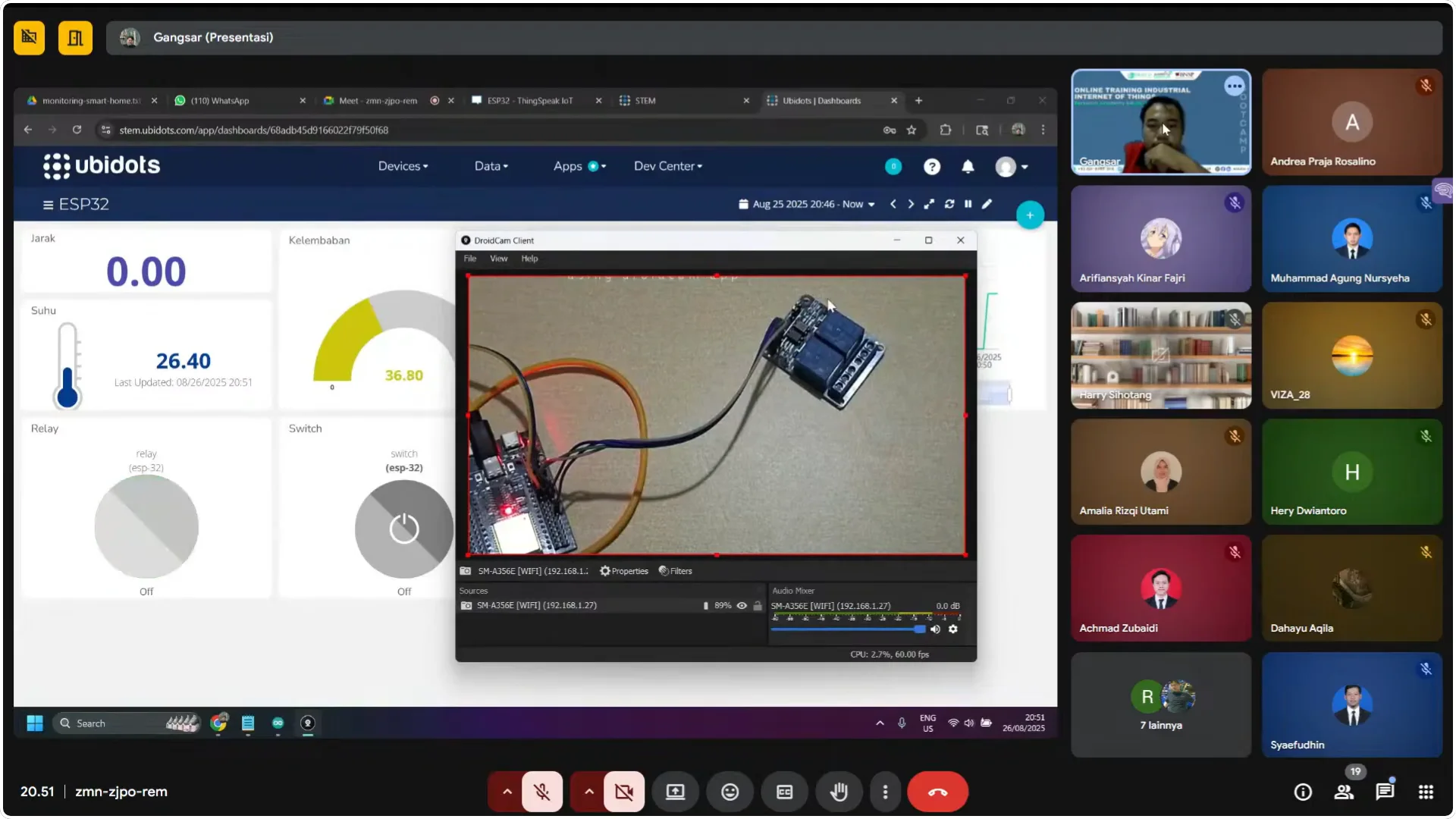Toggle DroidCam source visibility eye
Image resolution: width=1456 pixels, height=819 pixels.
pos(742,606)
